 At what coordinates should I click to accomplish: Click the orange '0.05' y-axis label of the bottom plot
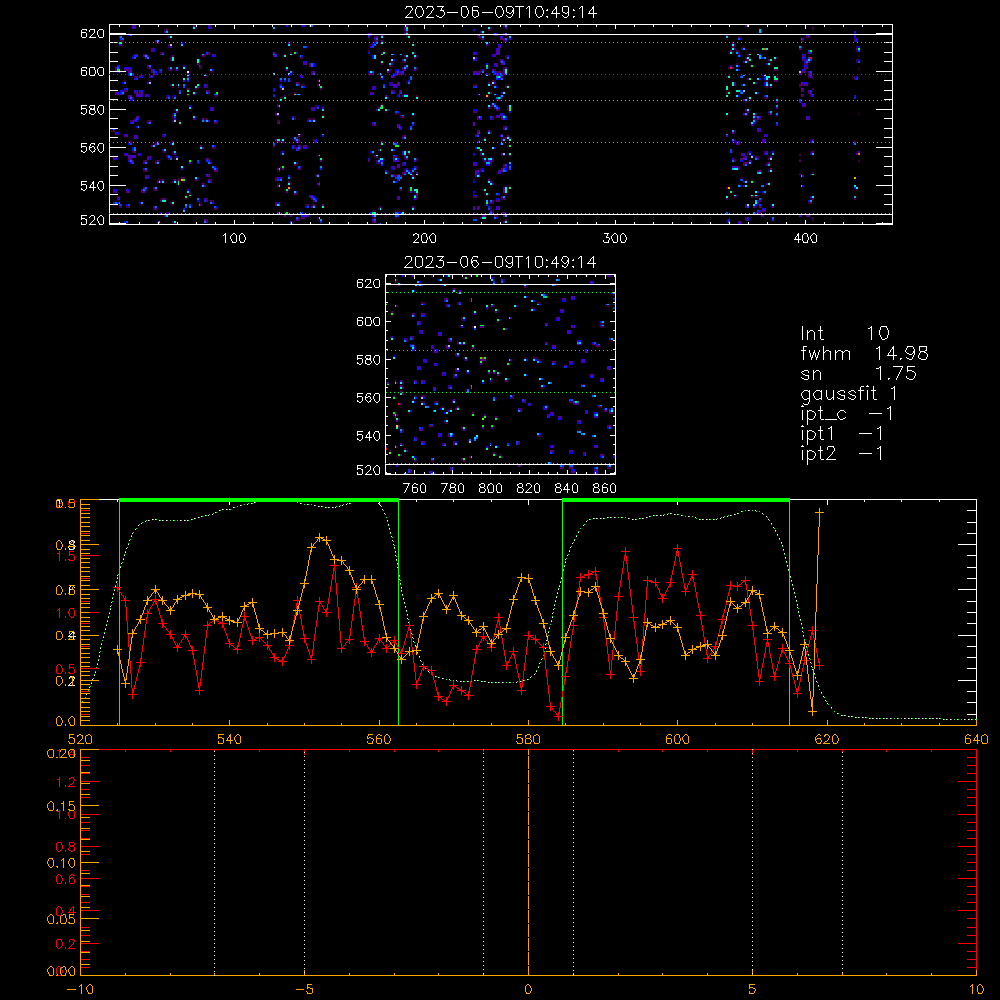point(61,919)
